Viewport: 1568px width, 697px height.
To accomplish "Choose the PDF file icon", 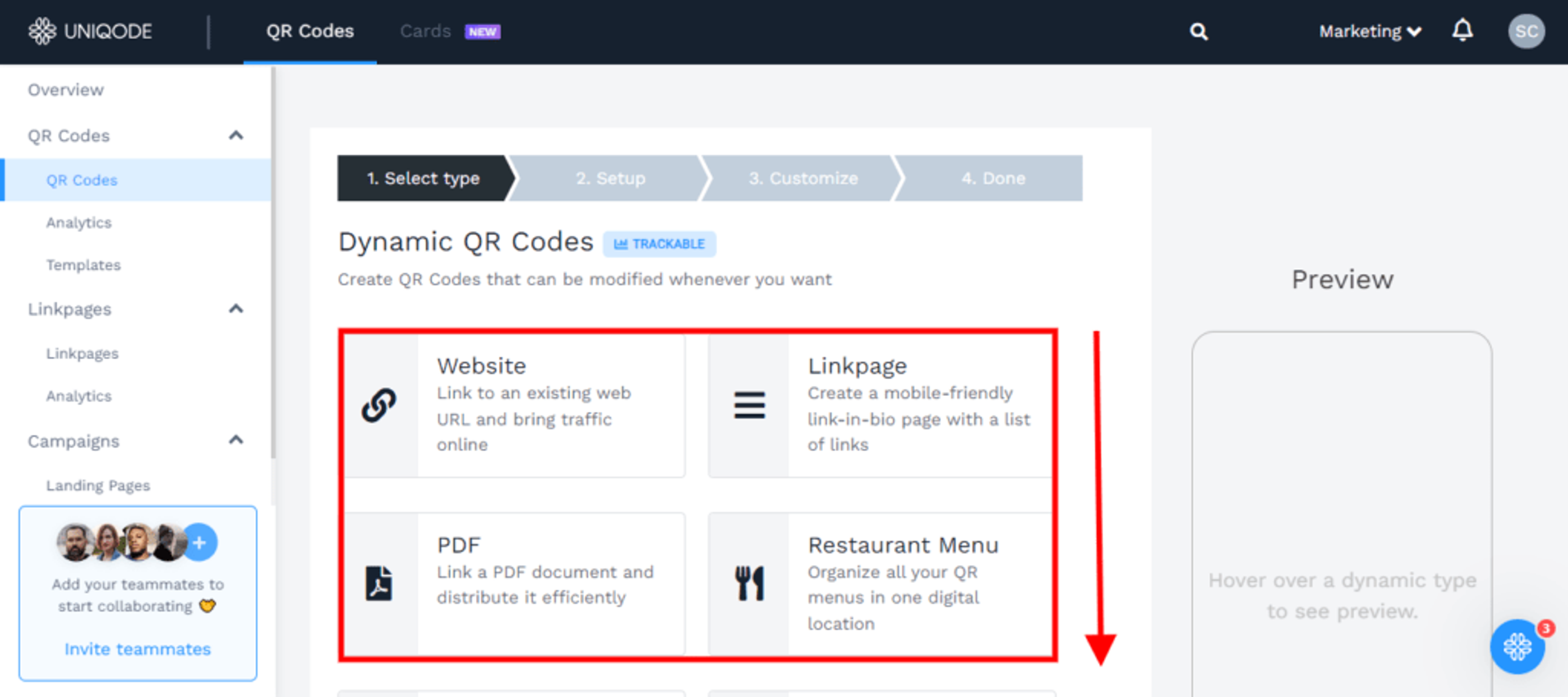I will (x=379, y=584).
